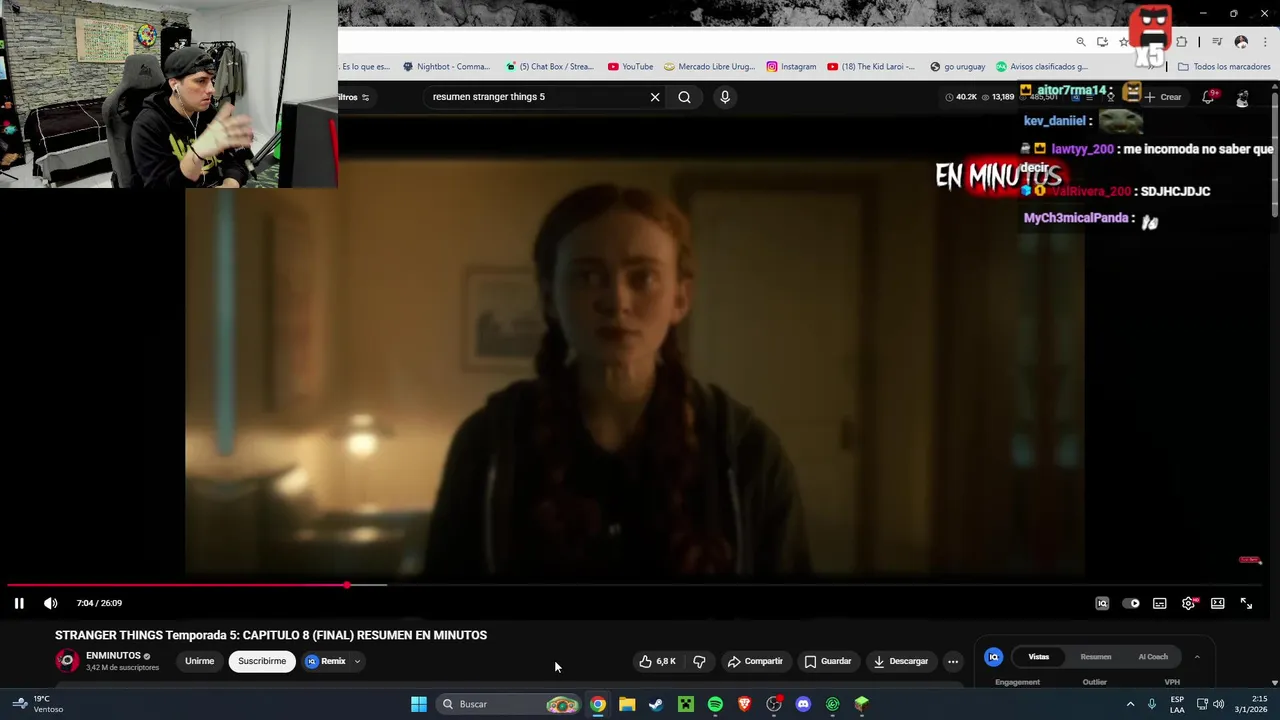Click the Remix button
The image size is (1280, 720).
click(326, 661)
